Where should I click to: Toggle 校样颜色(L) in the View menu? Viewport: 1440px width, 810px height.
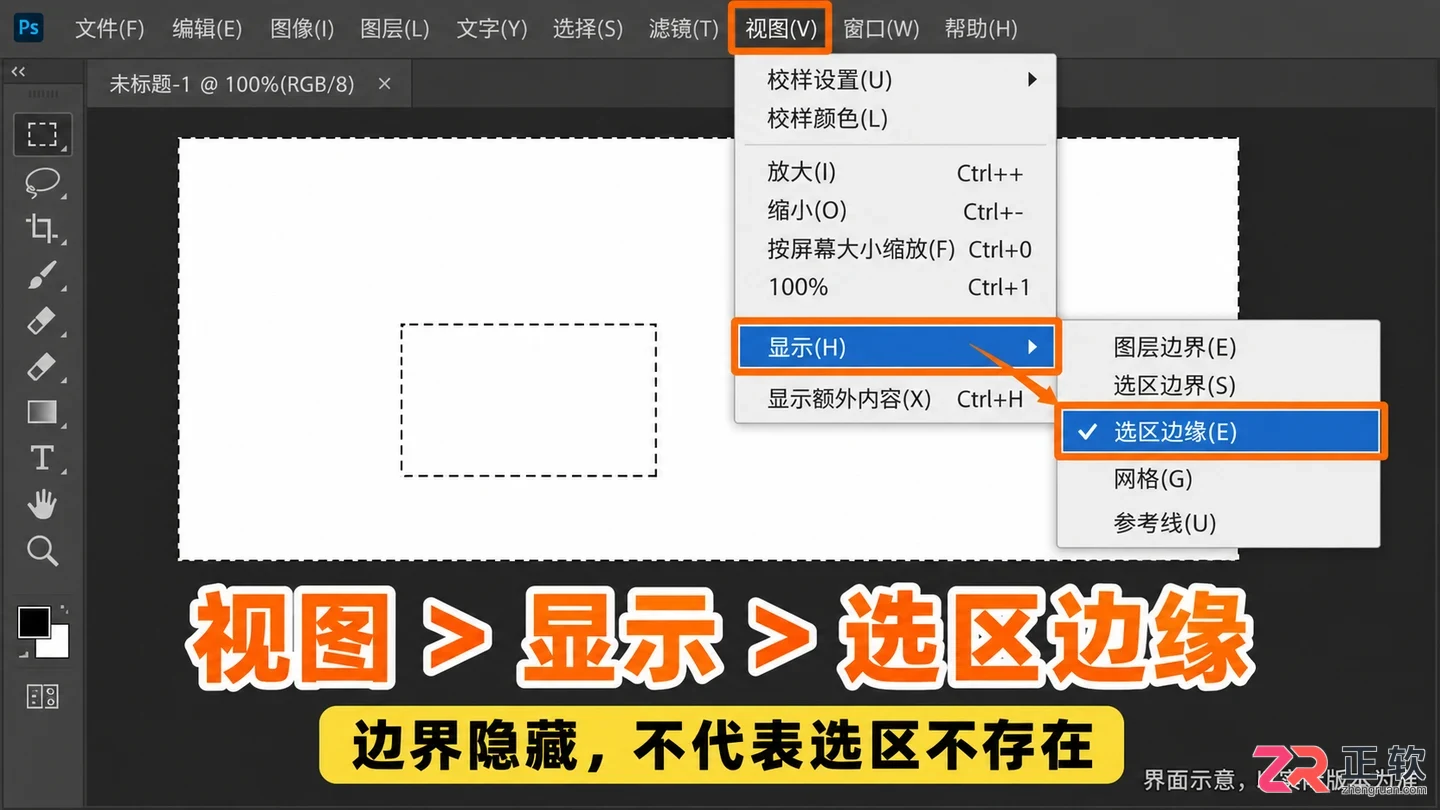[895, 118]
